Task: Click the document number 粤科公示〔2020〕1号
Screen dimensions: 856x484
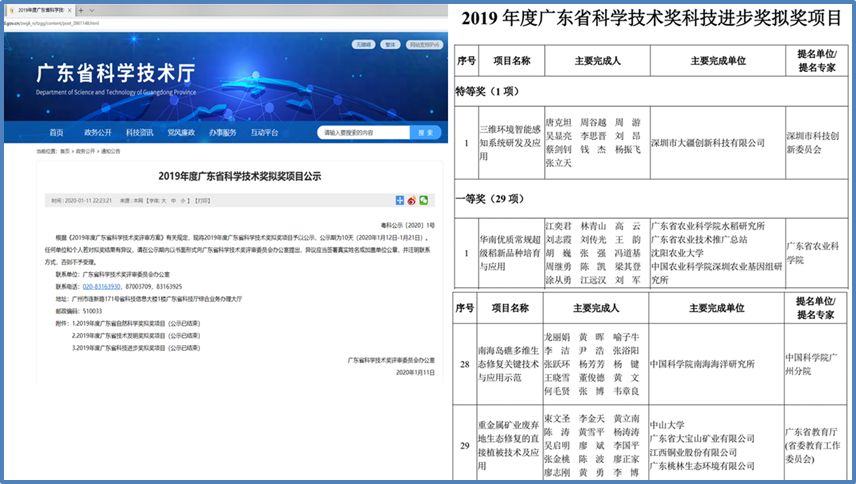Action: pyautogui.click(x=407, y=225)
